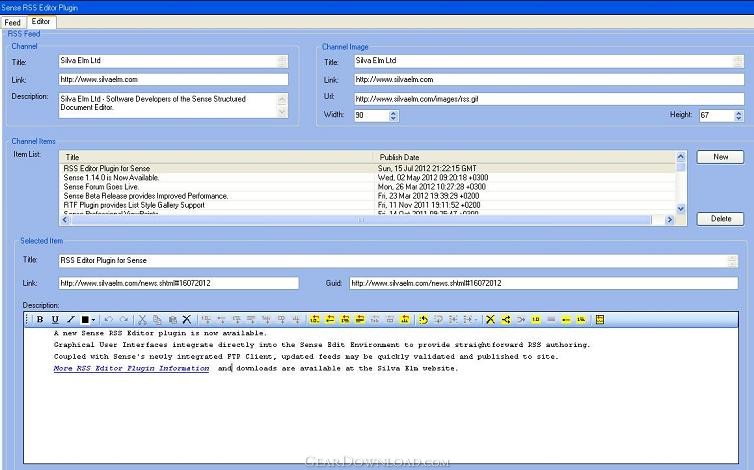Click the grey right-arrow icon beside the branch icon
754x470 pixels.
[x=521, y=319]
